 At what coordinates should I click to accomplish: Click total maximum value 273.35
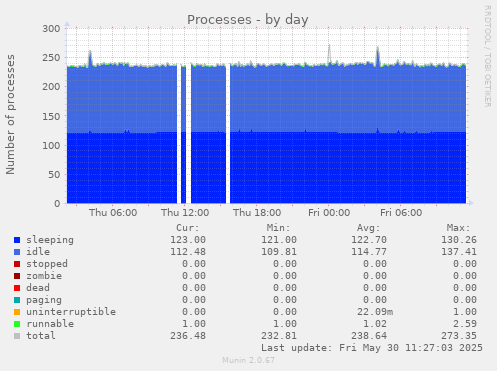pyautogui.click(x=459, y=336)
